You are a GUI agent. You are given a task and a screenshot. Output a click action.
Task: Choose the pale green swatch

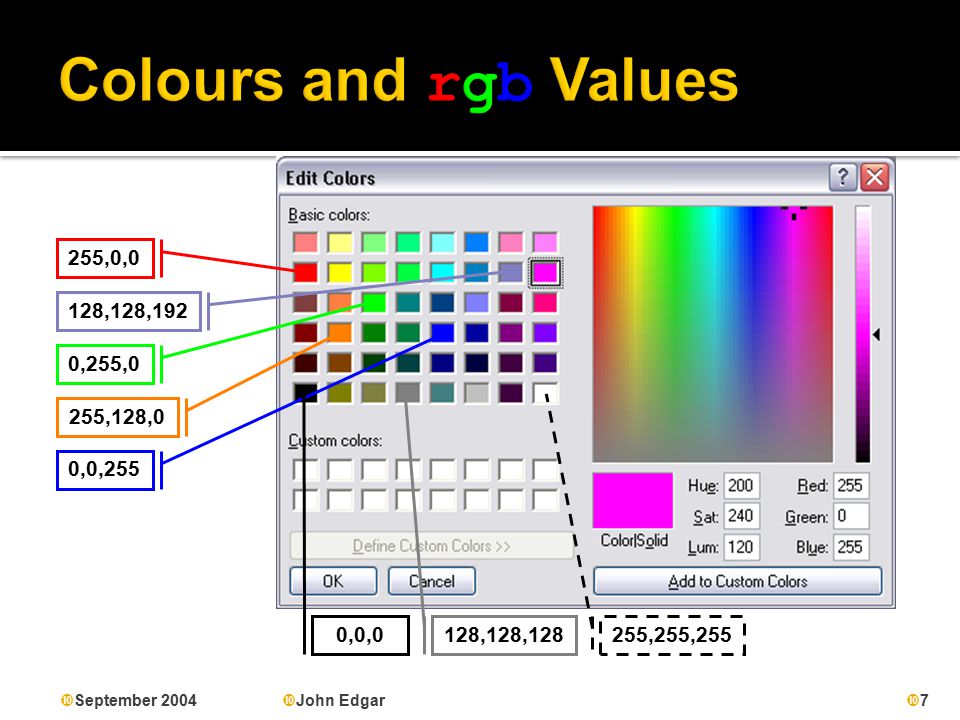(374, 242)
